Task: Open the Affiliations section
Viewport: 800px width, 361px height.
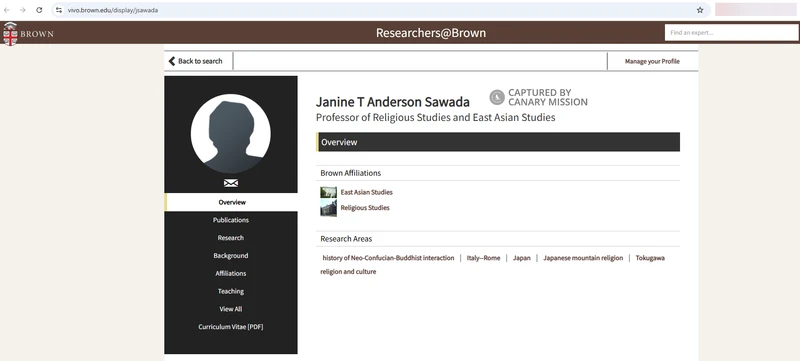Action: pyautogui.click(x=231, y=273)
